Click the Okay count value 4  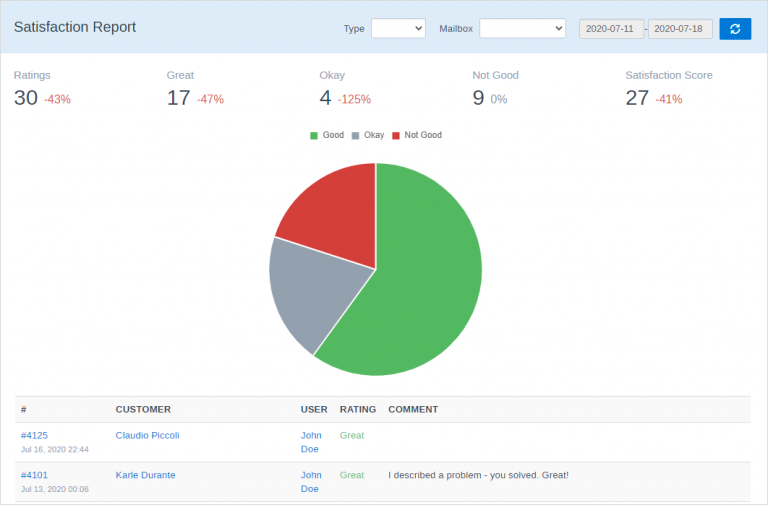click(x=325, y=98)
